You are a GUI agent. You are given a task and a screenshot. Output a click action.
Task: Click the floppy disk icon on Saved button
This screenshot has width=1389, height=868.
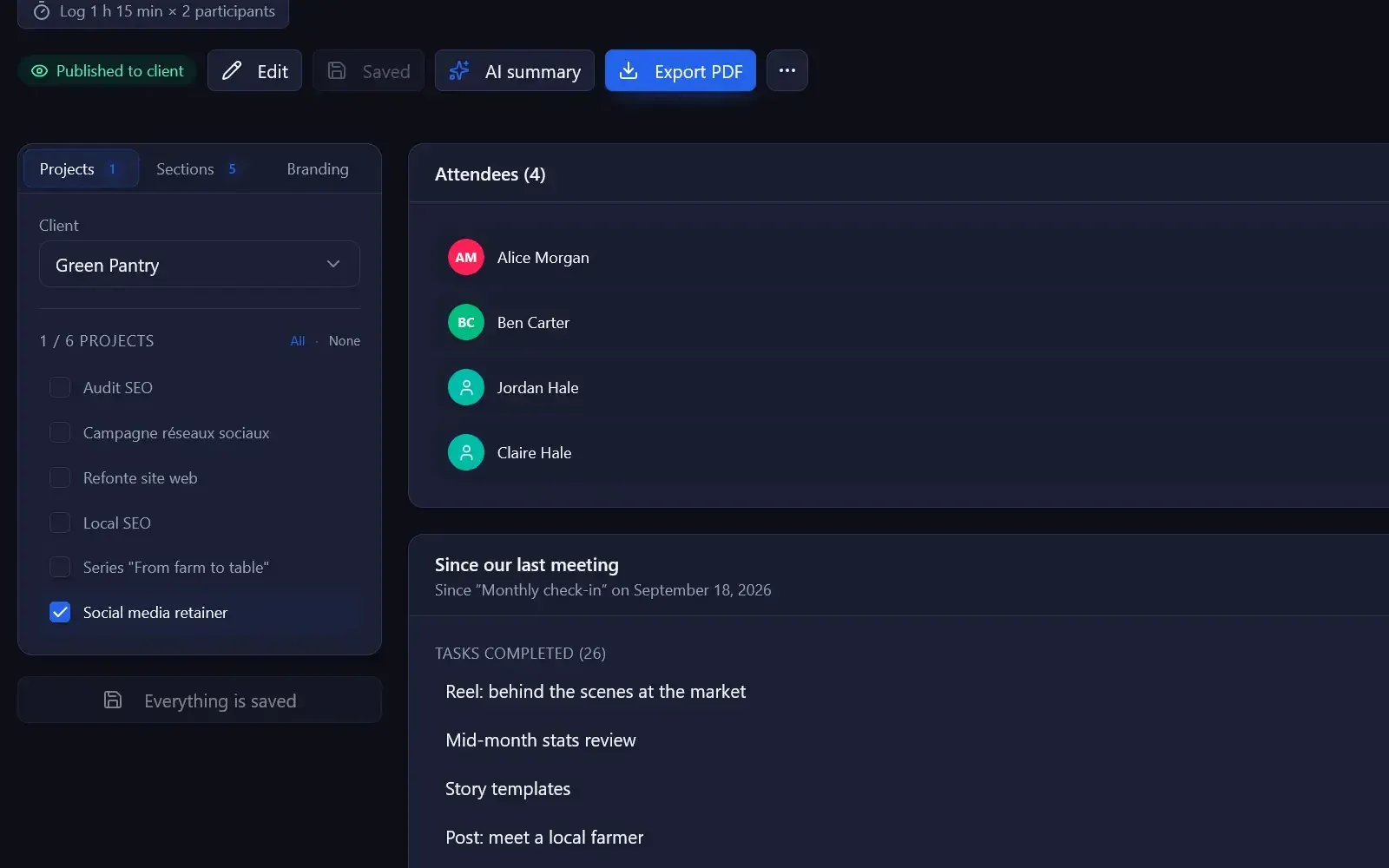pos(337,71)
